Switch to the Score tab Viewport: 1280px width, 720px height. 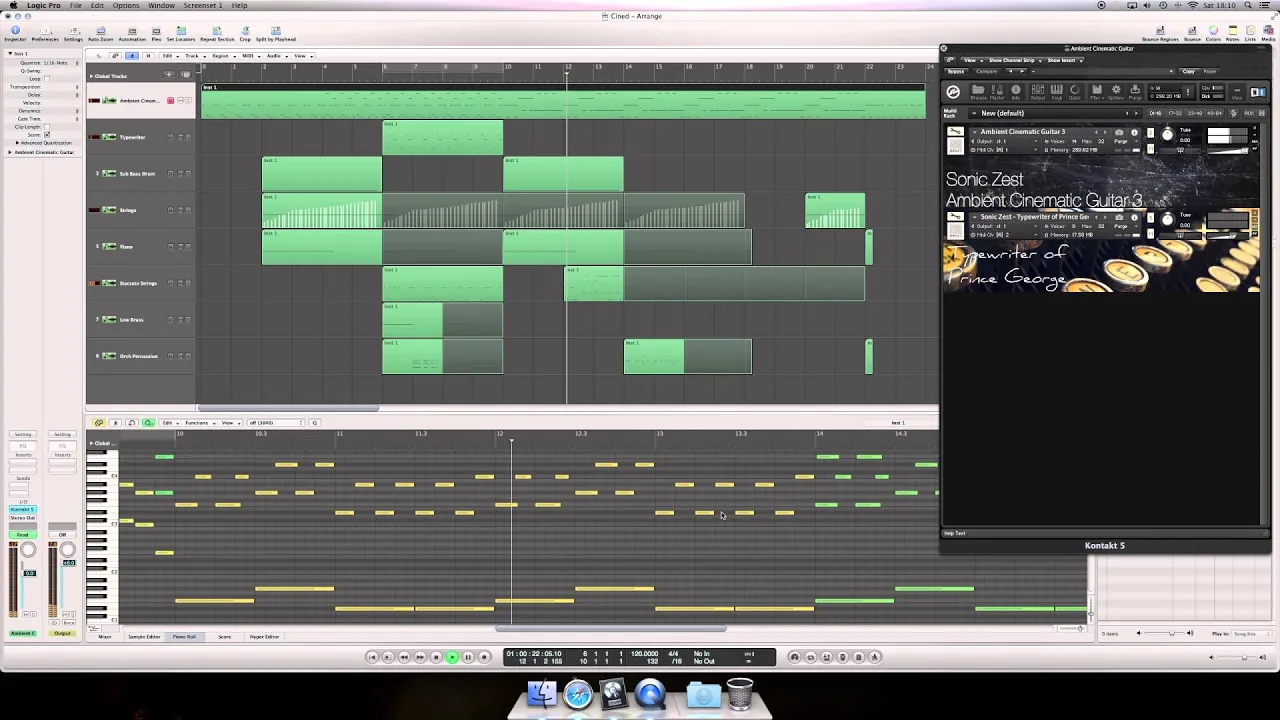pos(224,637)
